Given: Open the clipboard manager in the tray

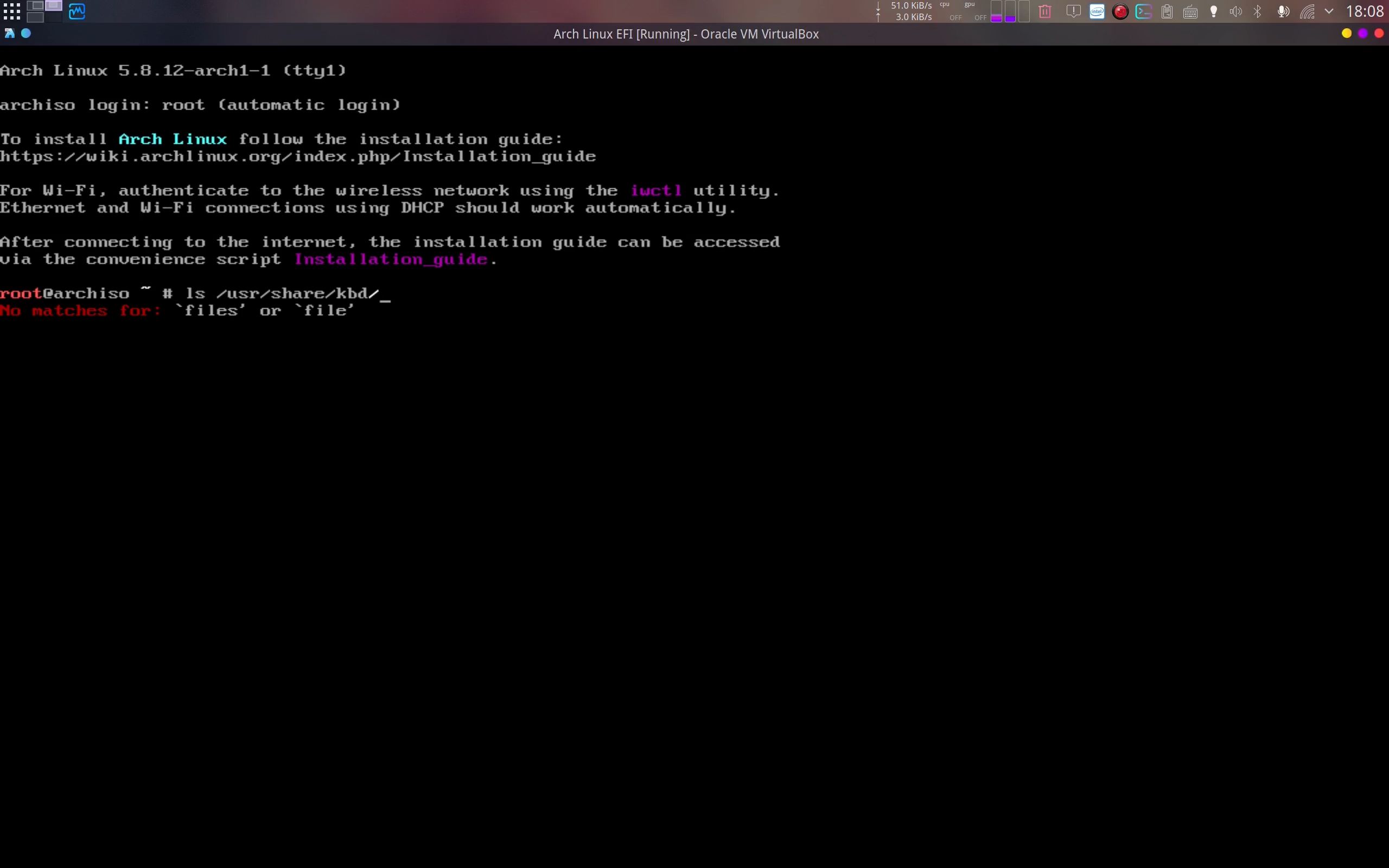Looking at the screenshot, I should [x=1167, y=11].
